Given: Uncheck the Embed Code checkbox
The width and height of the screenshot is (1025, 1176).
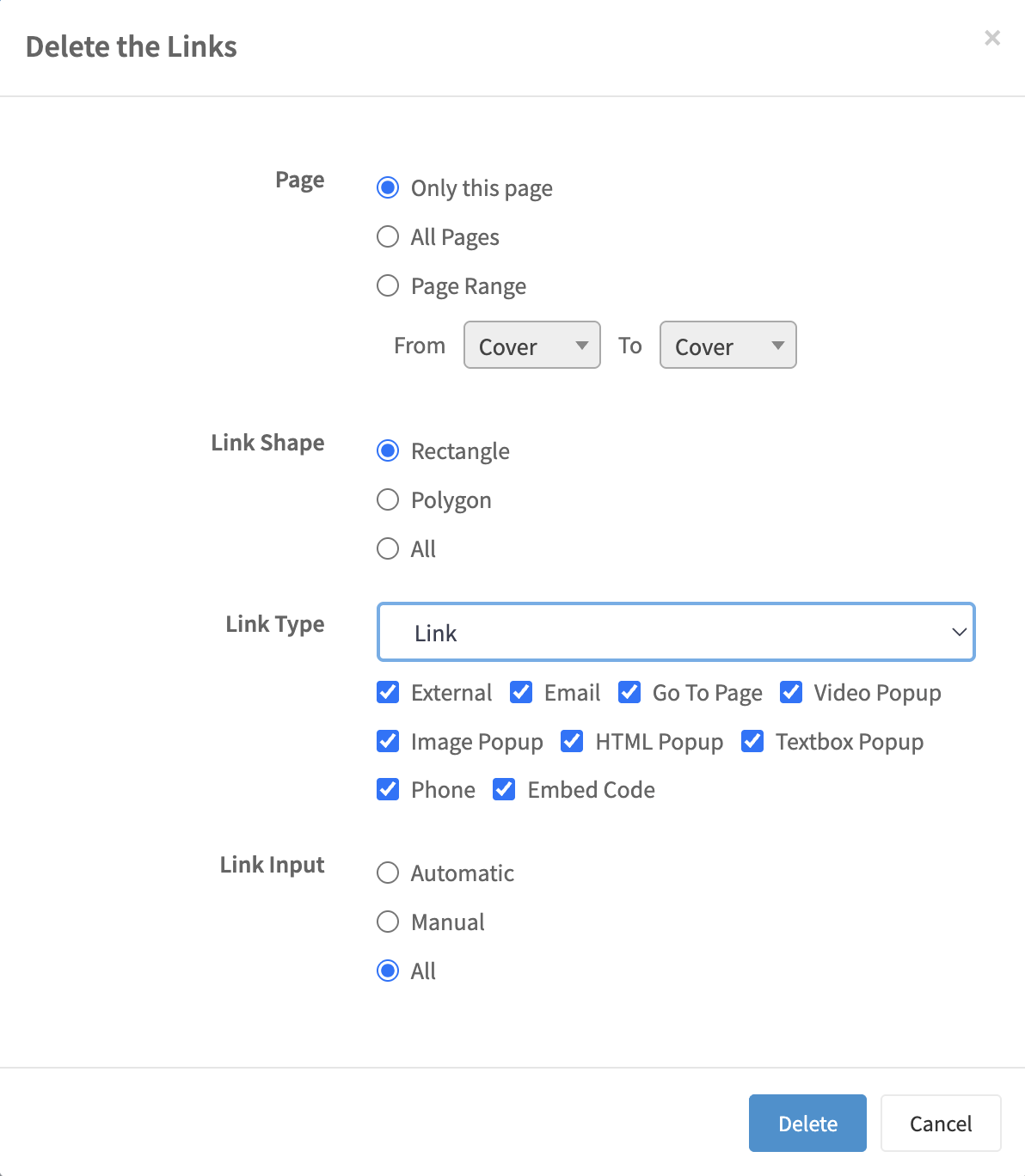Looking at the screenshot, I should [x=504, y=789].
